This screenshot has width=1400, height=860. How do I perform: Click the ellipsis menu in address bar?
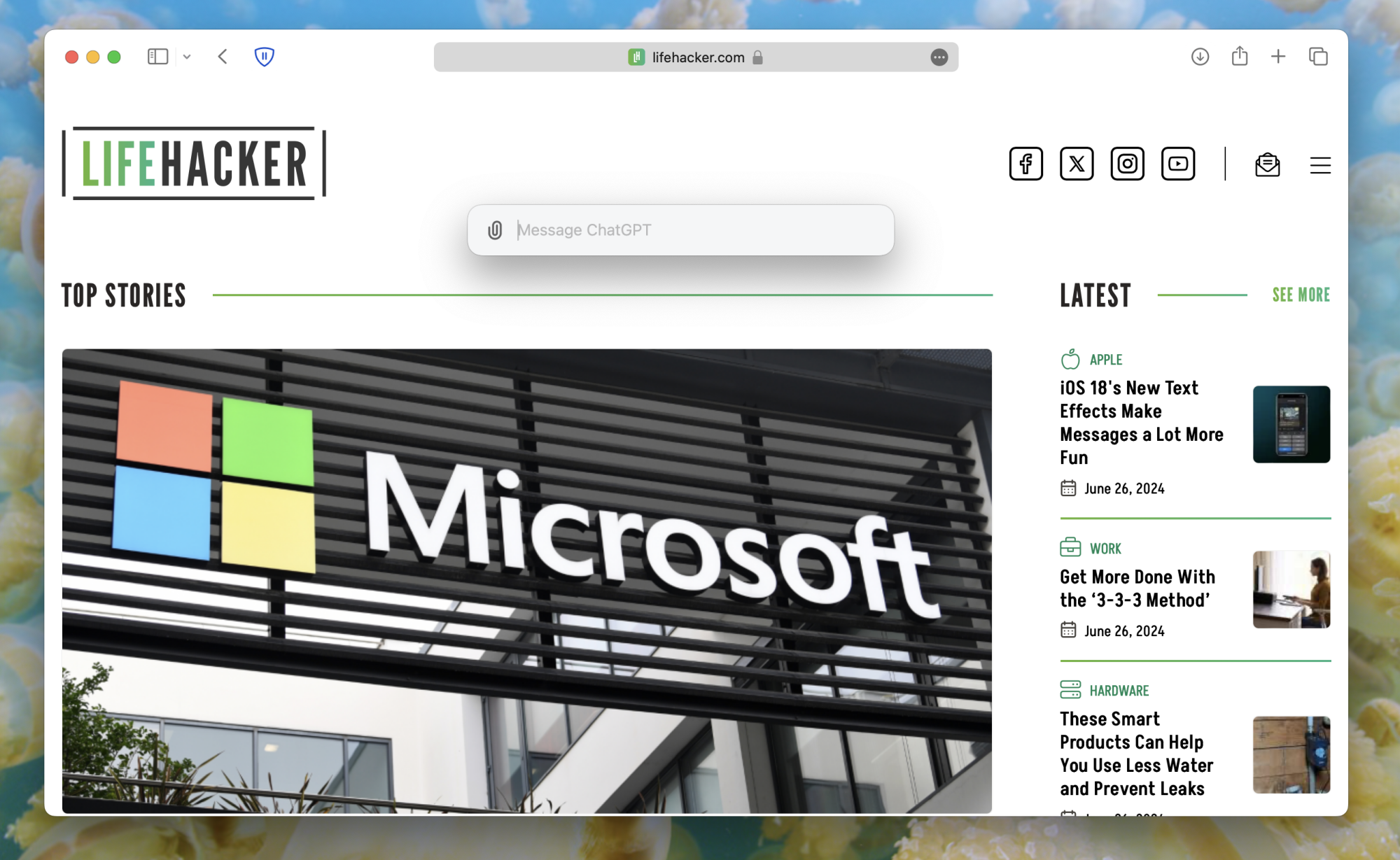pyautogui.click(x=939, y=57)
